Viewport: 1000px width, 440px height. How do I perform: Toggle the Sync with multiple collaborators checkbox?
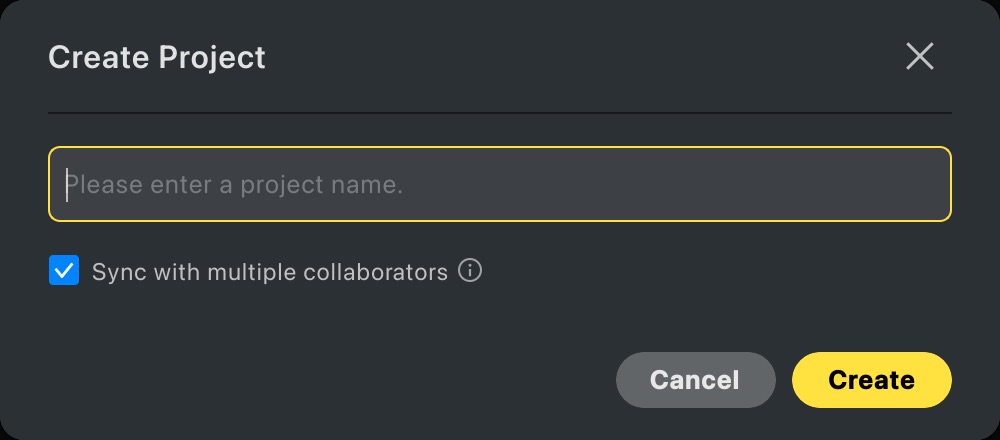(64, 271)
